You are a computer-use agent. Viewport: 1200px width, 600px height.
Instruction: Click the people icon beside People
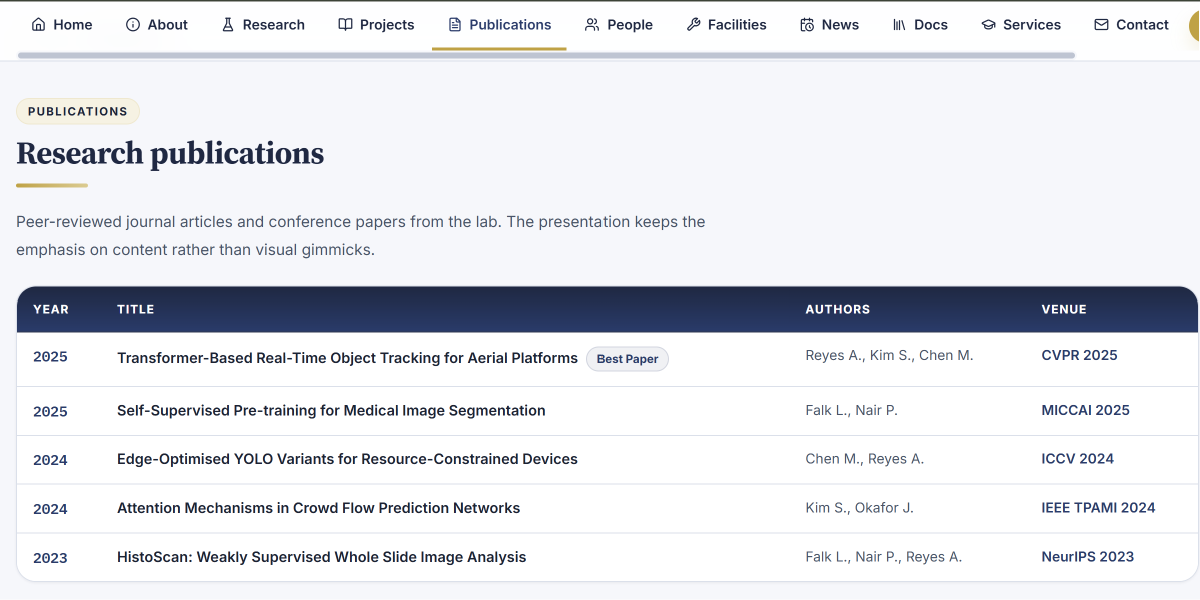[593, 24]
